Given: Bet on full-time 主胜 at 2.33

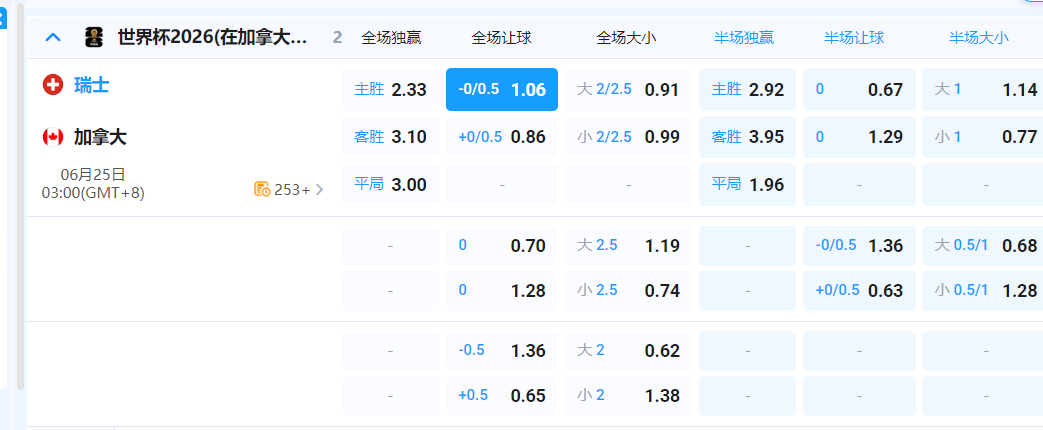Looking at the screenshot, I should pos(390,89).
